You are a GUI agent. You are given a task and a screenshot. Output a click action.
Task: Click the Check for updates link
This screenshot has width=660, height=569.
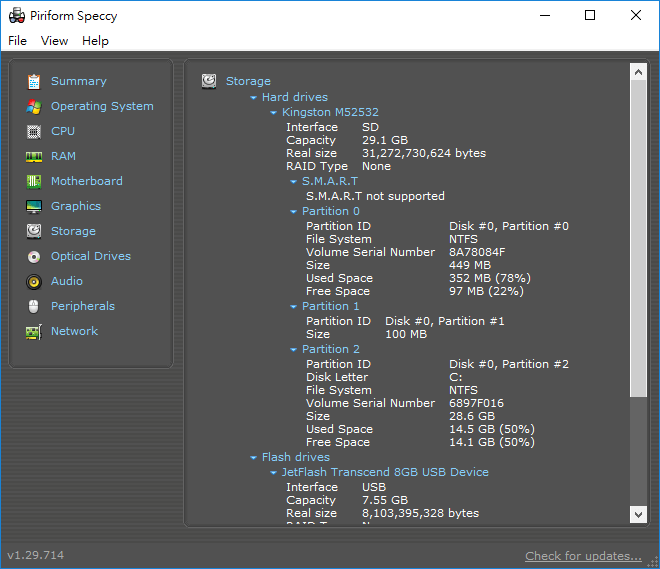[583, 556]
